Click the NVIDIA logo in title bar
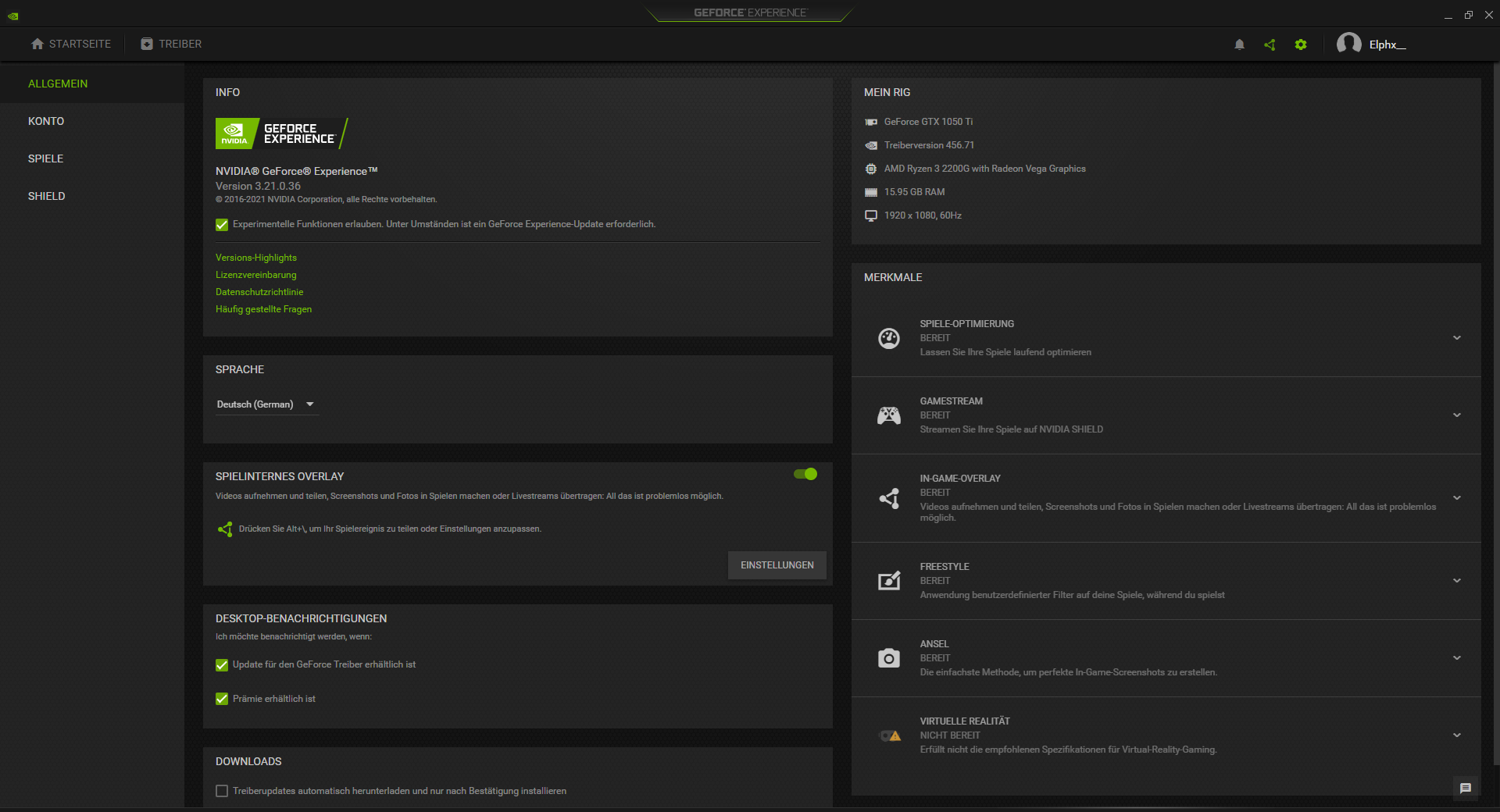 13,15
